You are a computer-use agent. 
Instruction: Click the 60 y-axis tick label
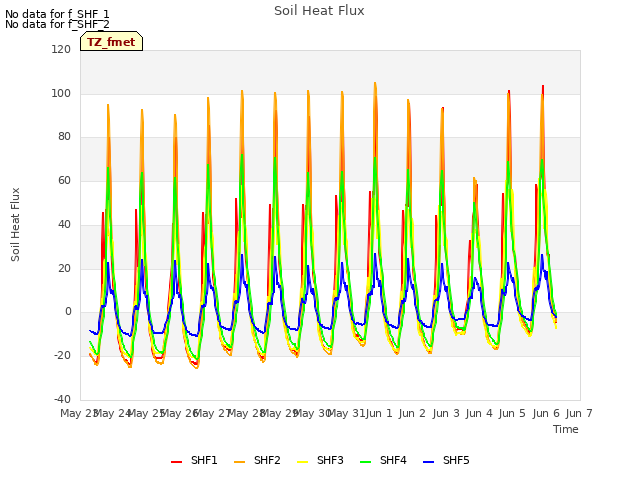[64, 181]
